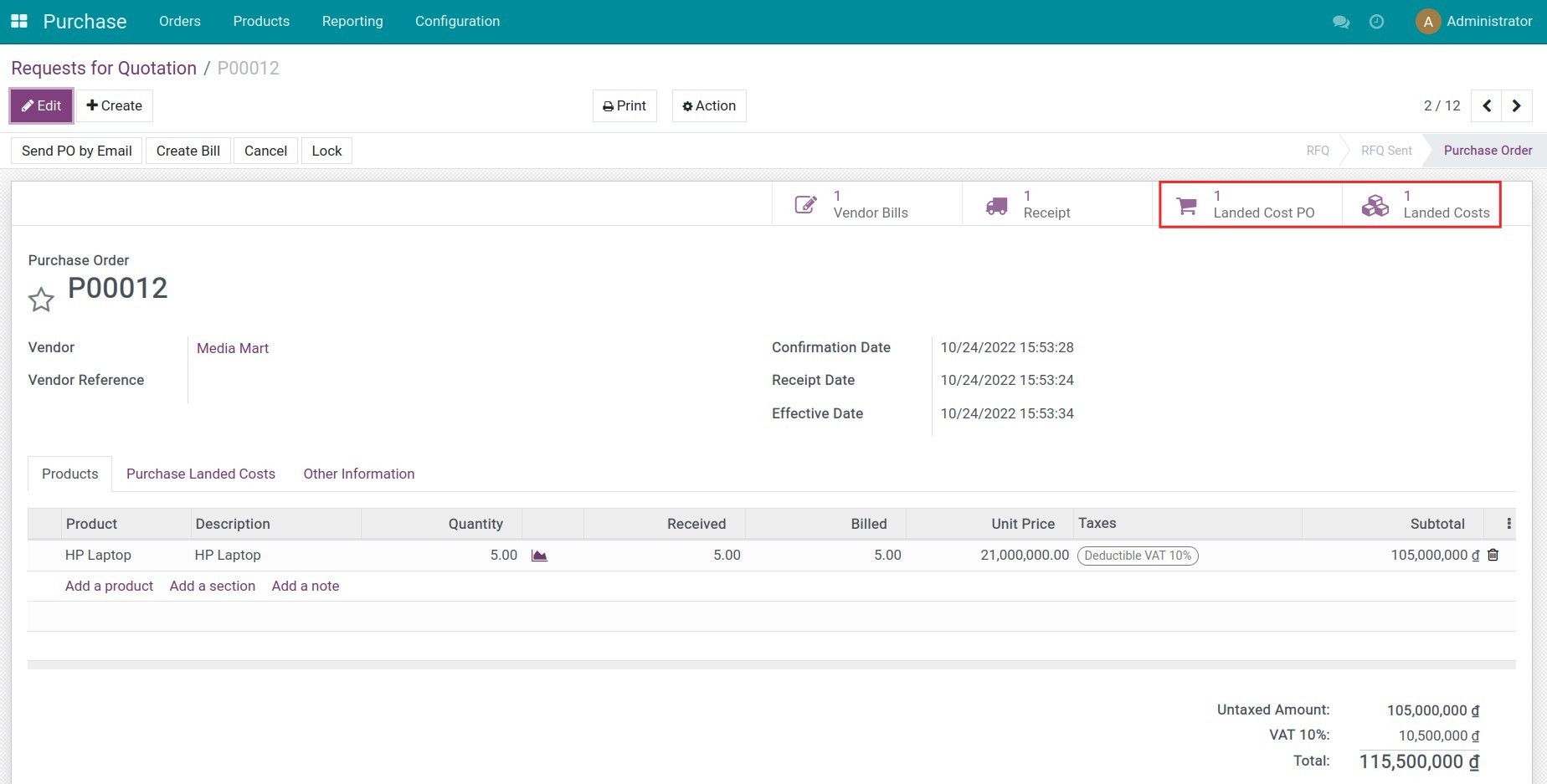Screen dimensions: 1547x784
Task: Open the Landed Cost PO cart icon
Action: [x=1185, y=205]
